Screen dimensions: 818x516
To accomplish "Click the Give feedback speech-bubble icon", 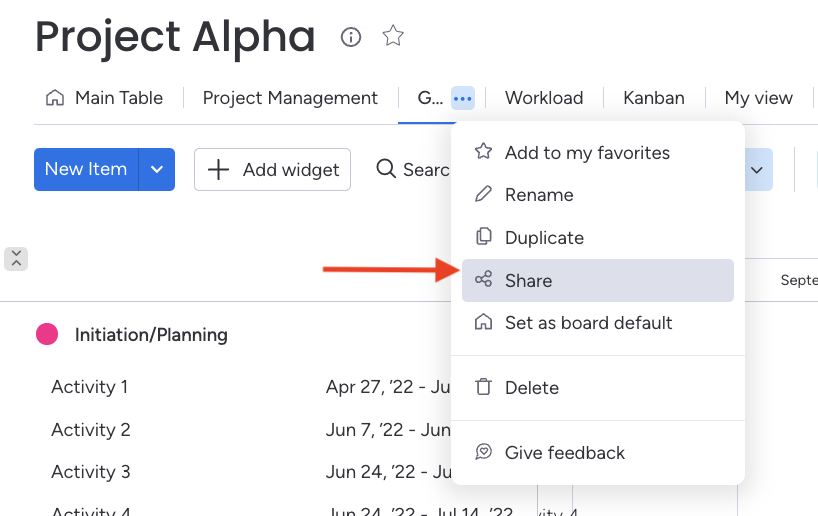I will (x=484, y=453).
